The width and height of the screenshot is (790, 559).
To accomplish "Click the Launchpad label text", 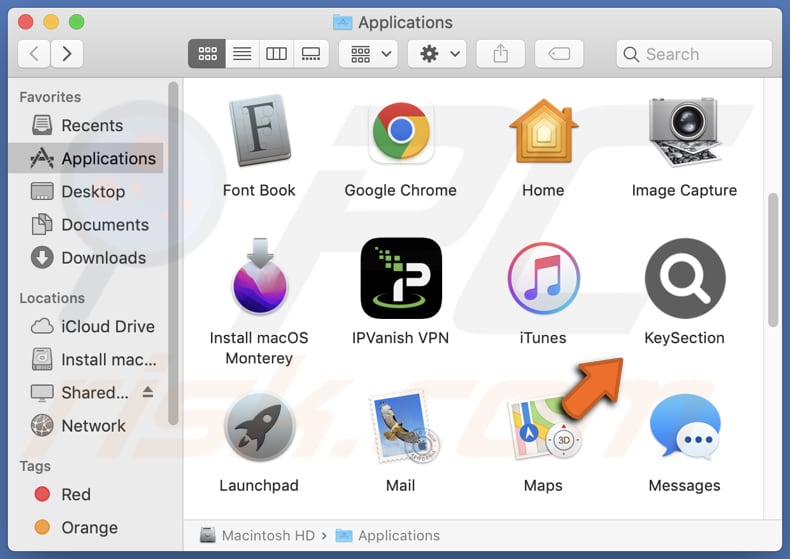I will click(259, 485).
